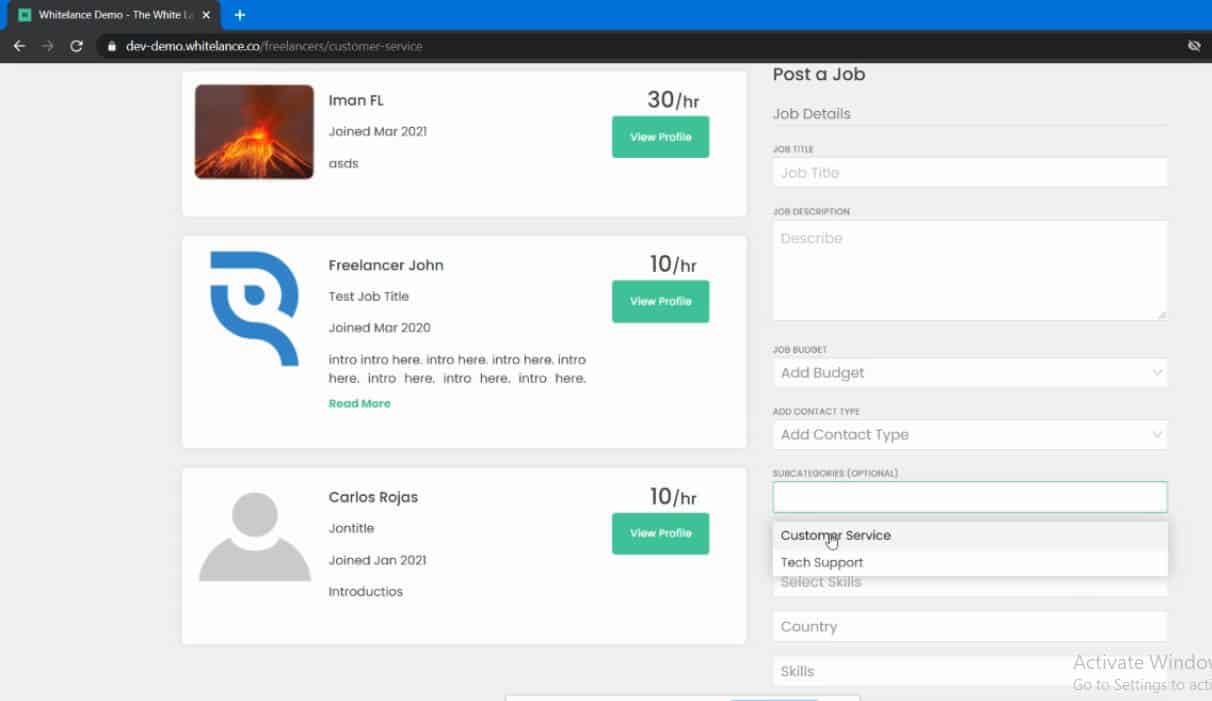Click the Introductios text
Screen dimensions: 1212x701
(x=366, y=592)
